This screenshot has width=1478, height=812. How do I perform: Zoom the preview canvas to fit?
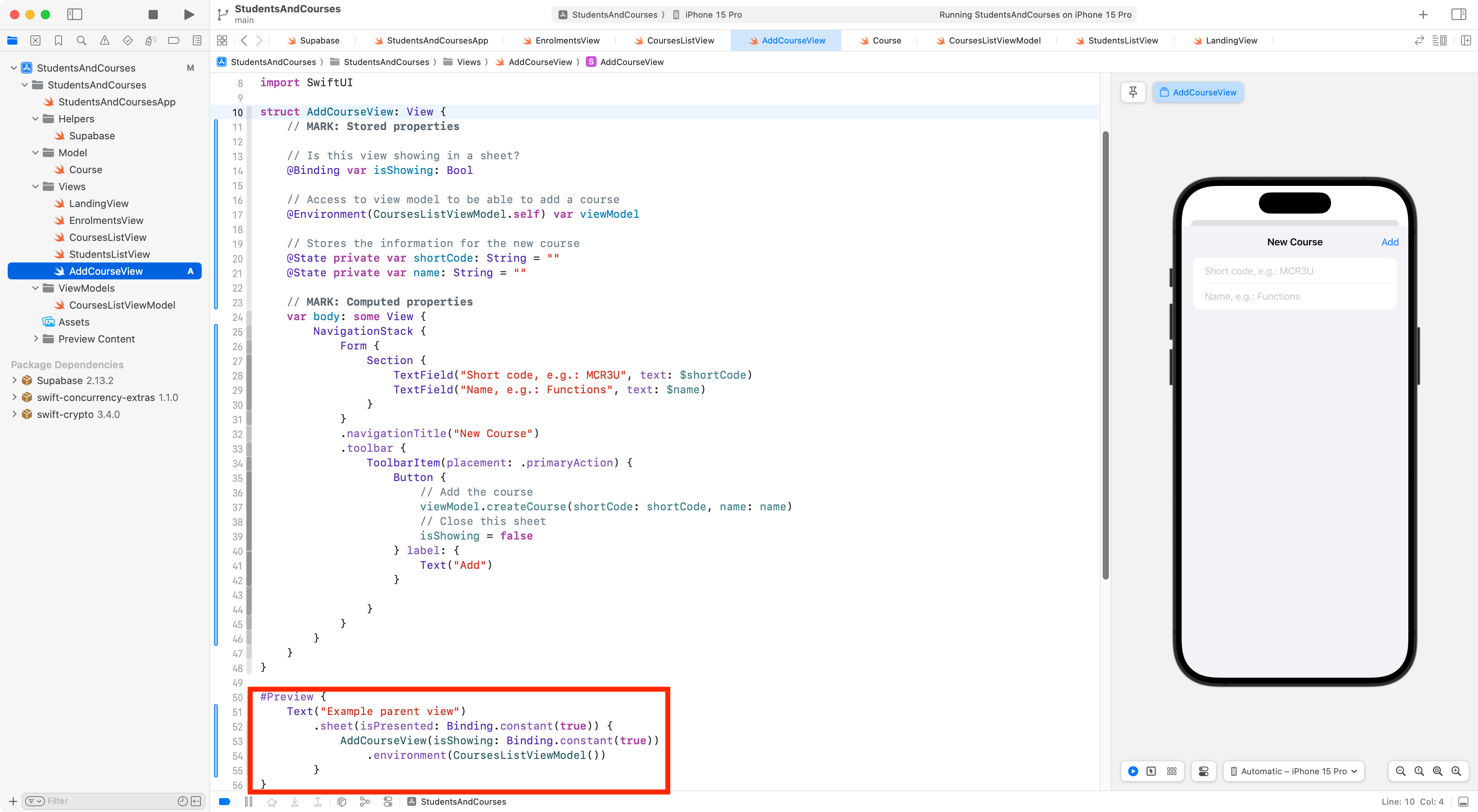click(1438, 771)
